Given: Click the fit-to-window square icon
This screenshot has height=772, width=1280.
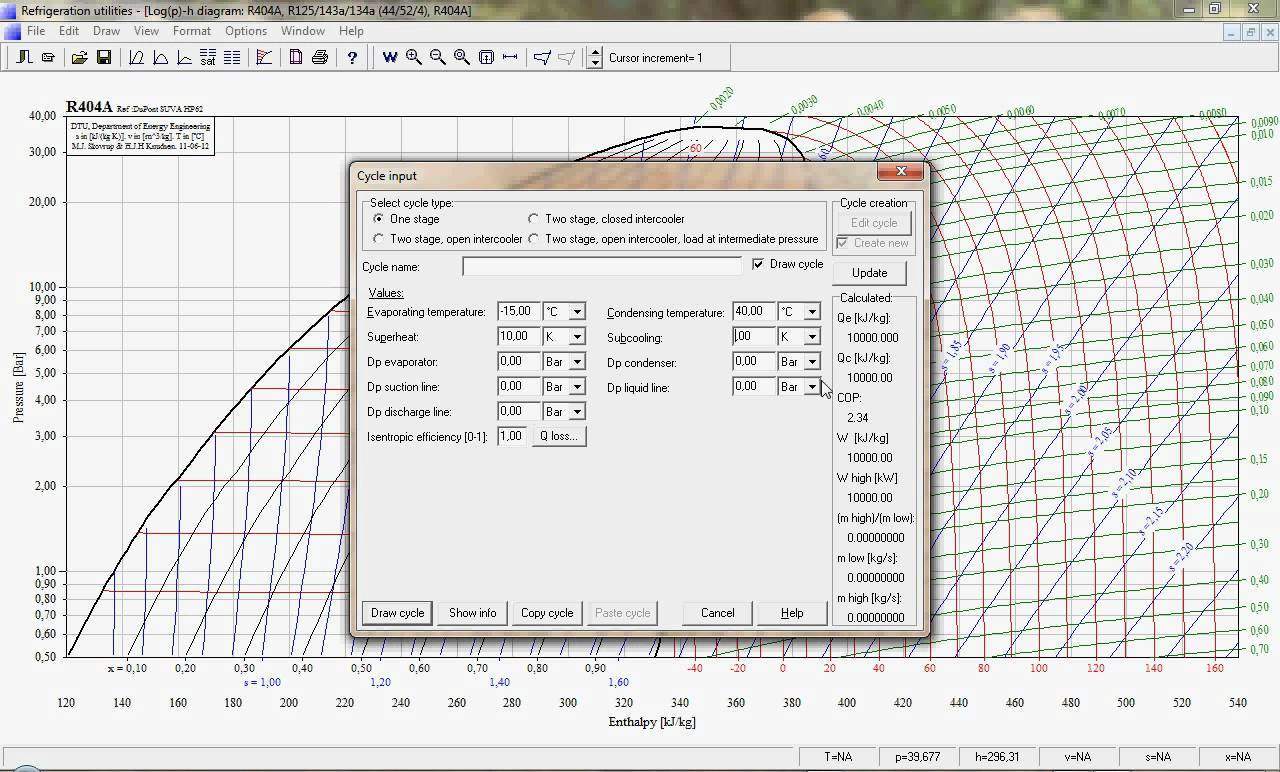Looking at the screenshot, I should click(486, 58).
